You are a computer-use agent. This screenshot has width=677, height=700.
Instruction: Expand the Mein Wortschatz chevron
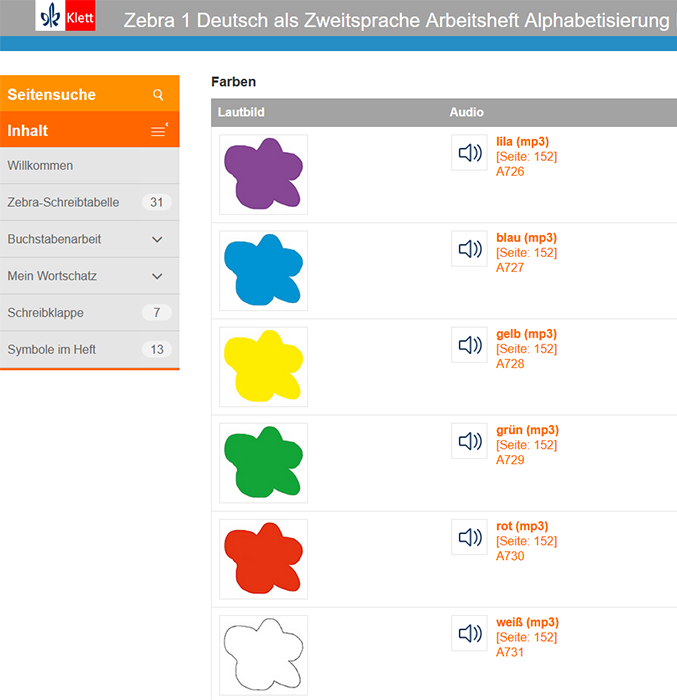coord(157,276)
